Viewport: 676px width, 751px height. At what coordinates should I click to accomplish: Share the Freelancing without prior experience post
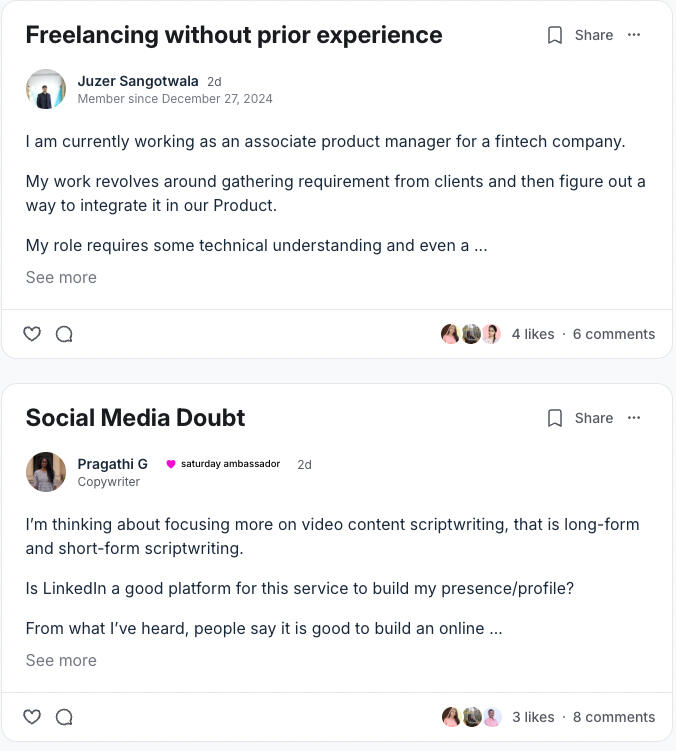pos(593,35)
